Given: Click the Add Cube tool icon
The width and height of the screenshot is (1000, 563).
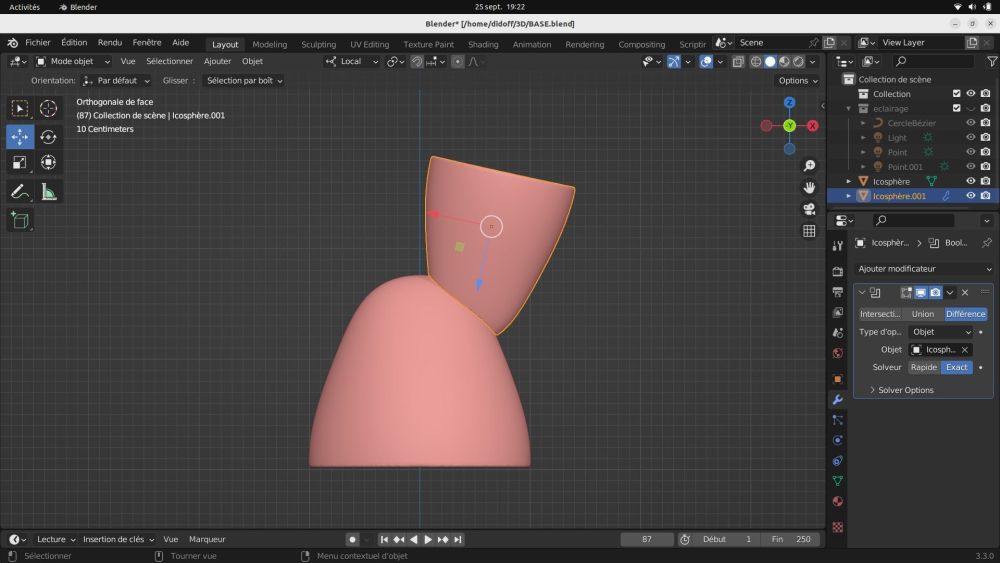Looking at the screenshot, I should [x=20, y=220].
